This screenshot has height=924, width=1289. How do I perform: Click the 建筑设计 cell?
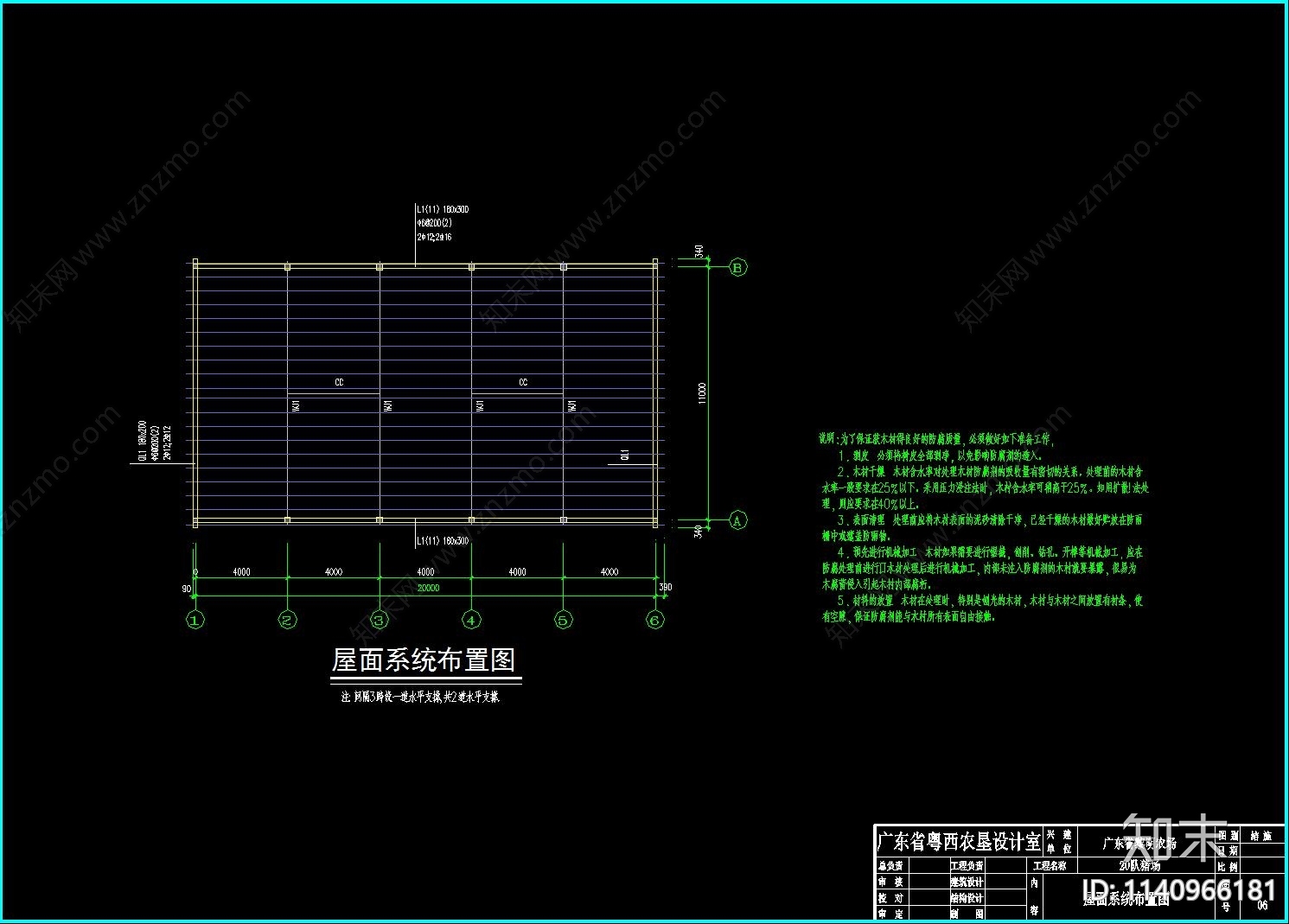[x=967, y=882]
